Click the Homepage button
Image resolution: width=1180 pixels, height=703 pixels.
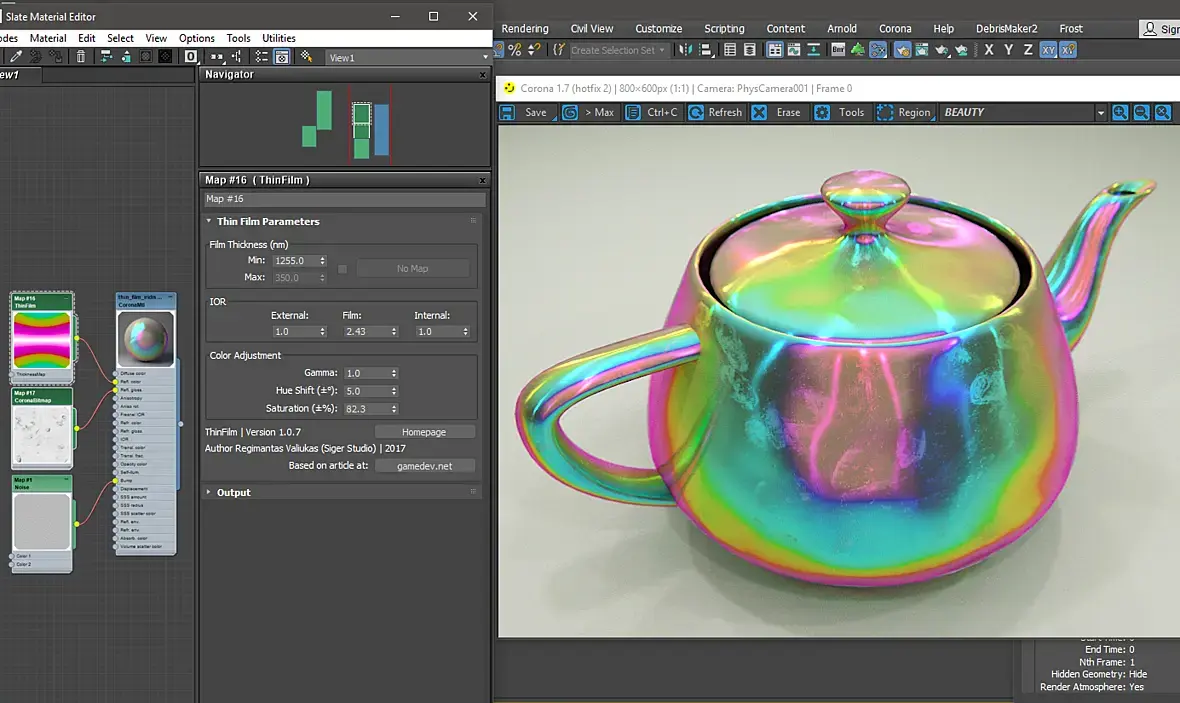[x=424, y=432]
